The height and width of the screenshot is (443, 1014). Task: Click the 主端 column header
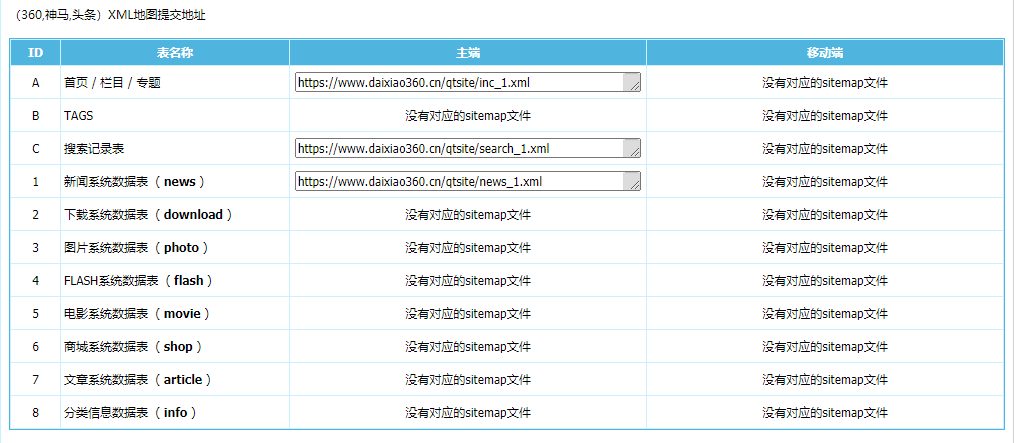coord(468,52)
